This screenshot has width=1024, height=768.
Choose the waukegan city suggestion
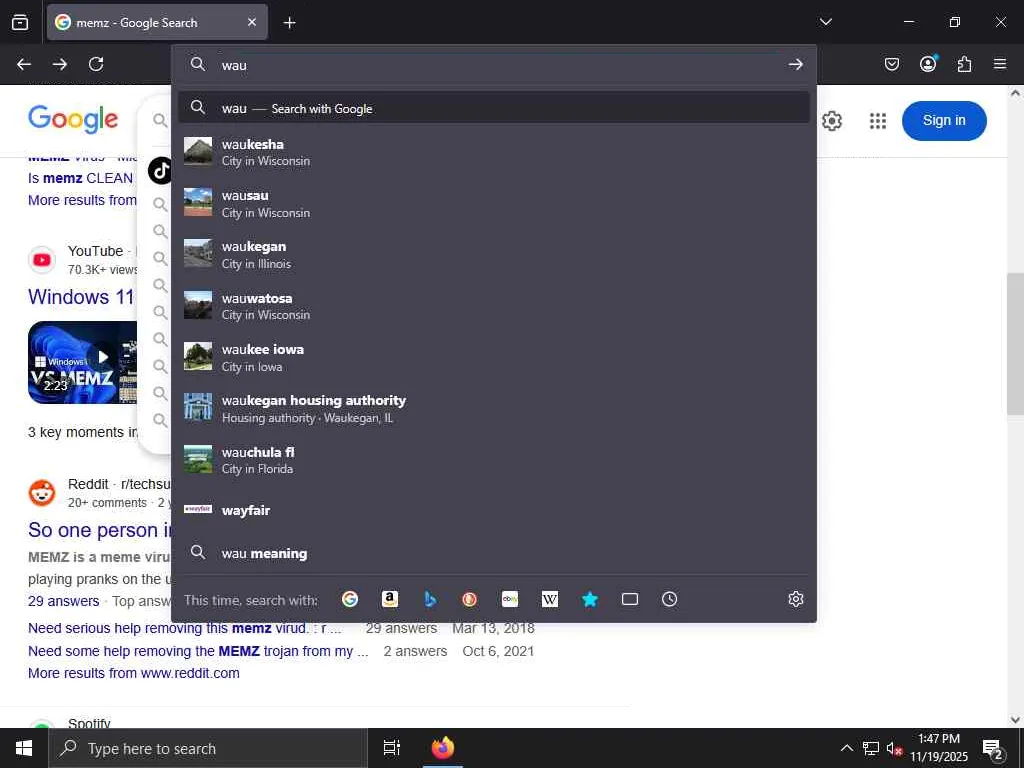coord(494,255)
